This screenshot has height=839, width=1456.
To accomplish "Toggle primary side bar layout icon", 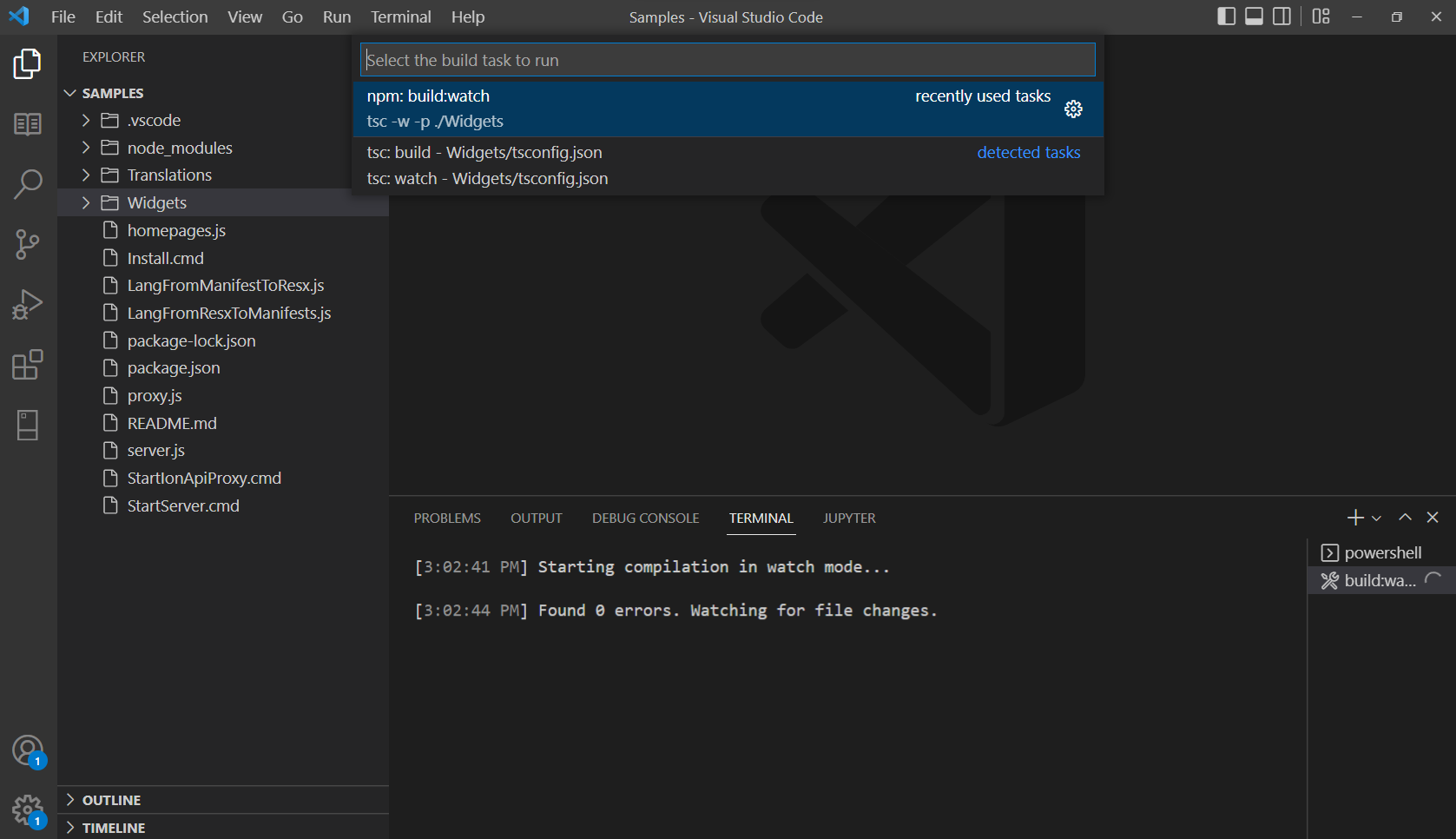I will 1227,17.
